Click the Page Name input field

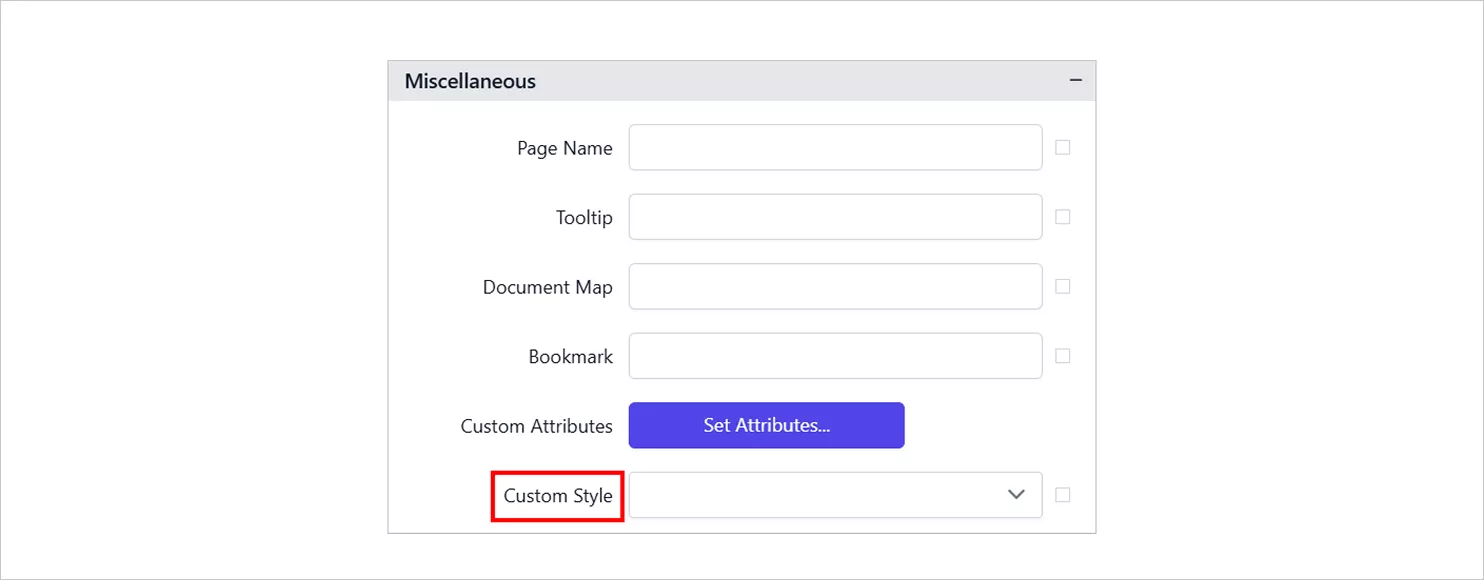(x=835, y=148)
